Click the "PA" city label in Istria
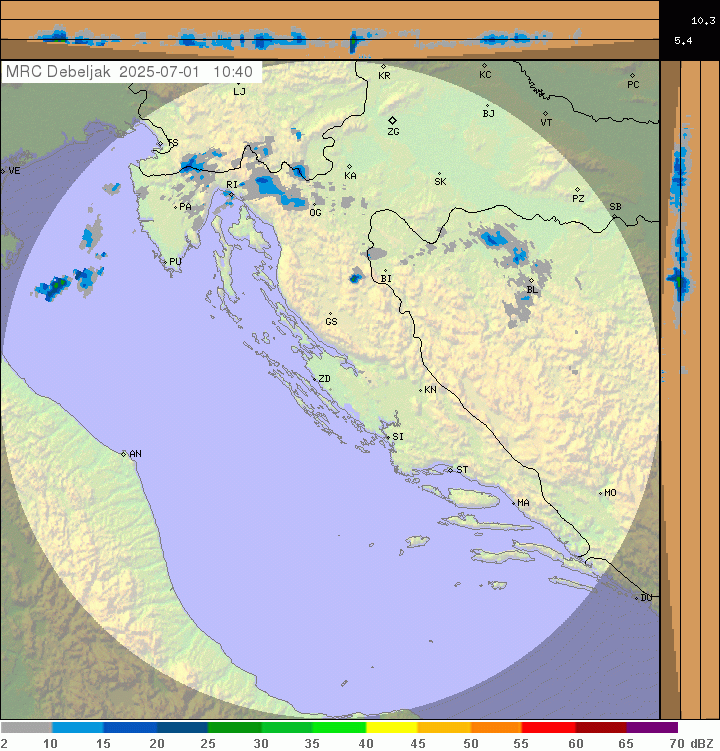Screen dimensions: 720x751 [x=185, y=207]
